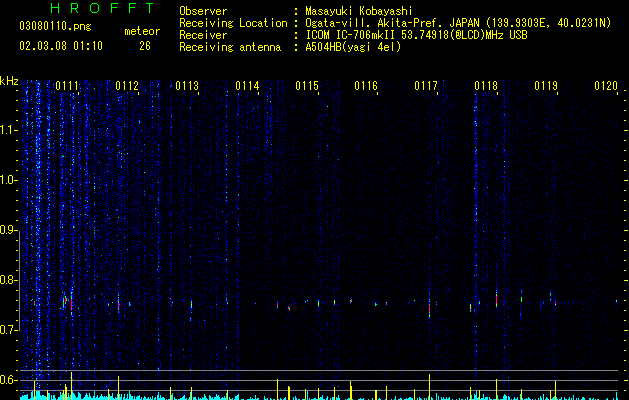Click the red meteor echo below 0112
The width and height of the screenshot is (629, 400).
118,306
